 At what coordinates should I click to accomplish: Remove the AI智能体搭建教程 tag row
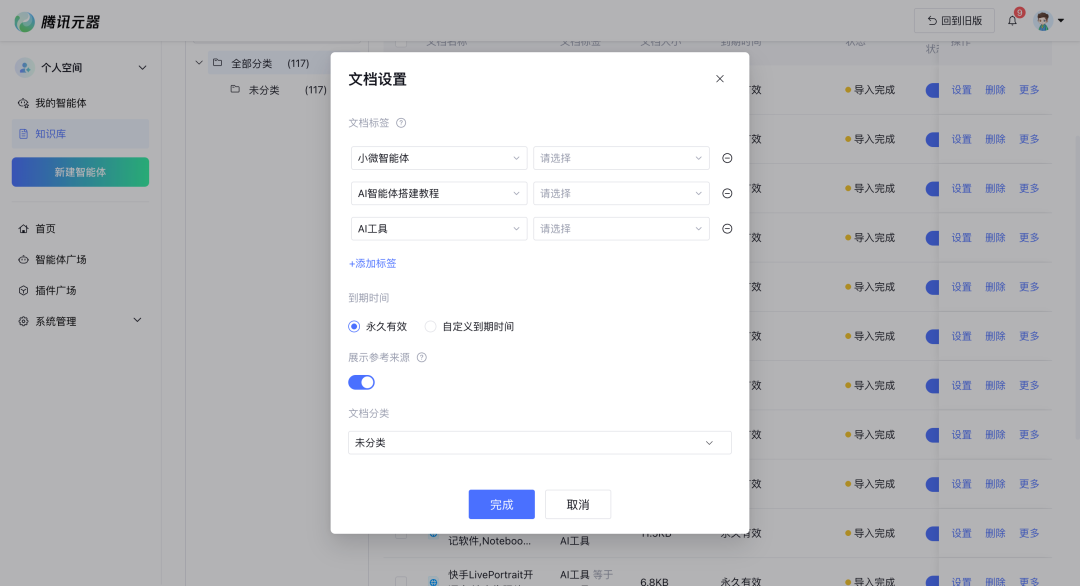pos(727,193)
